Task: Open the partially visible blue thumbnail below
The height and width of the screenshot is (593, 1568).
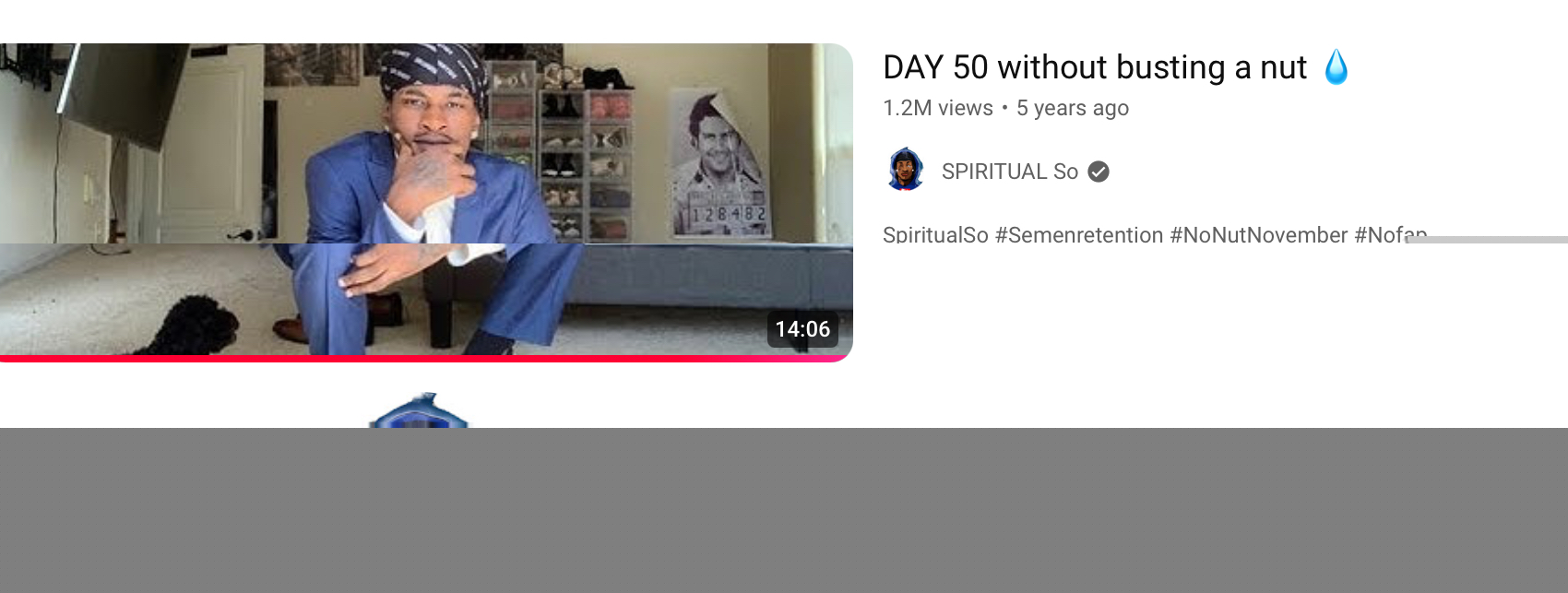Action: click(x=419, y=410)
